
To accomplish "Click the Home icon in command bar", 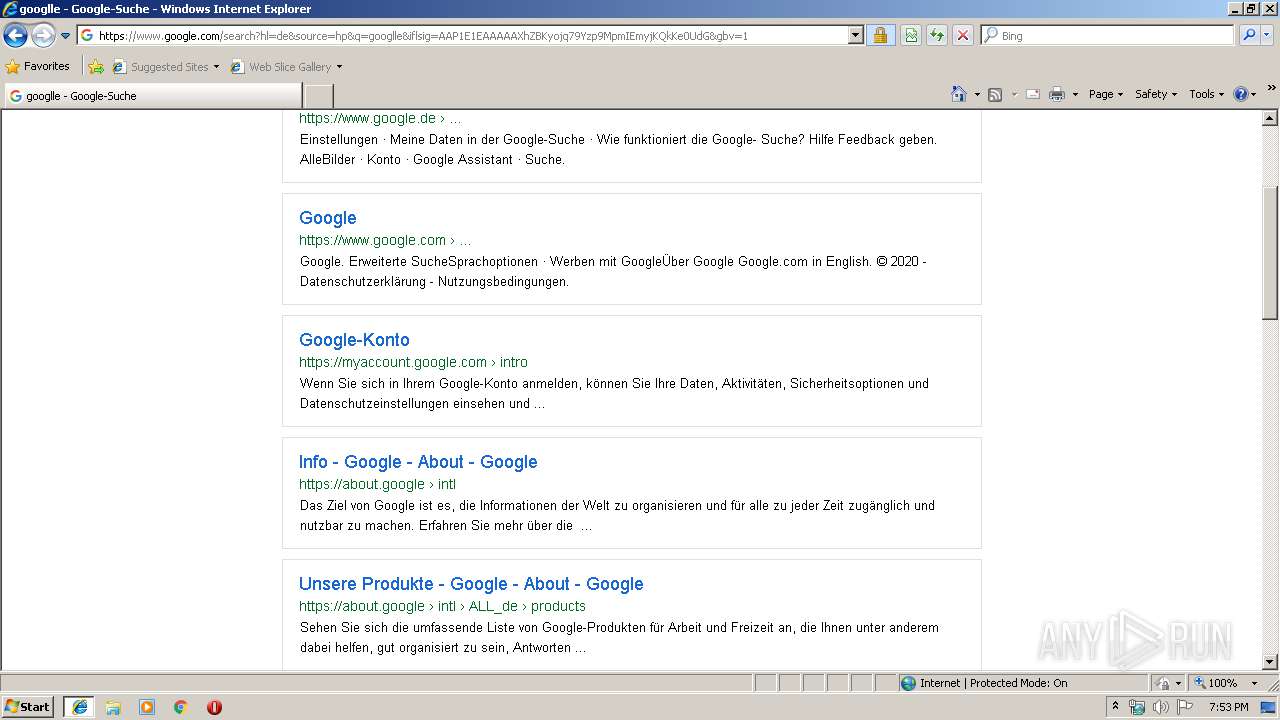I will [x=959, y=94].
